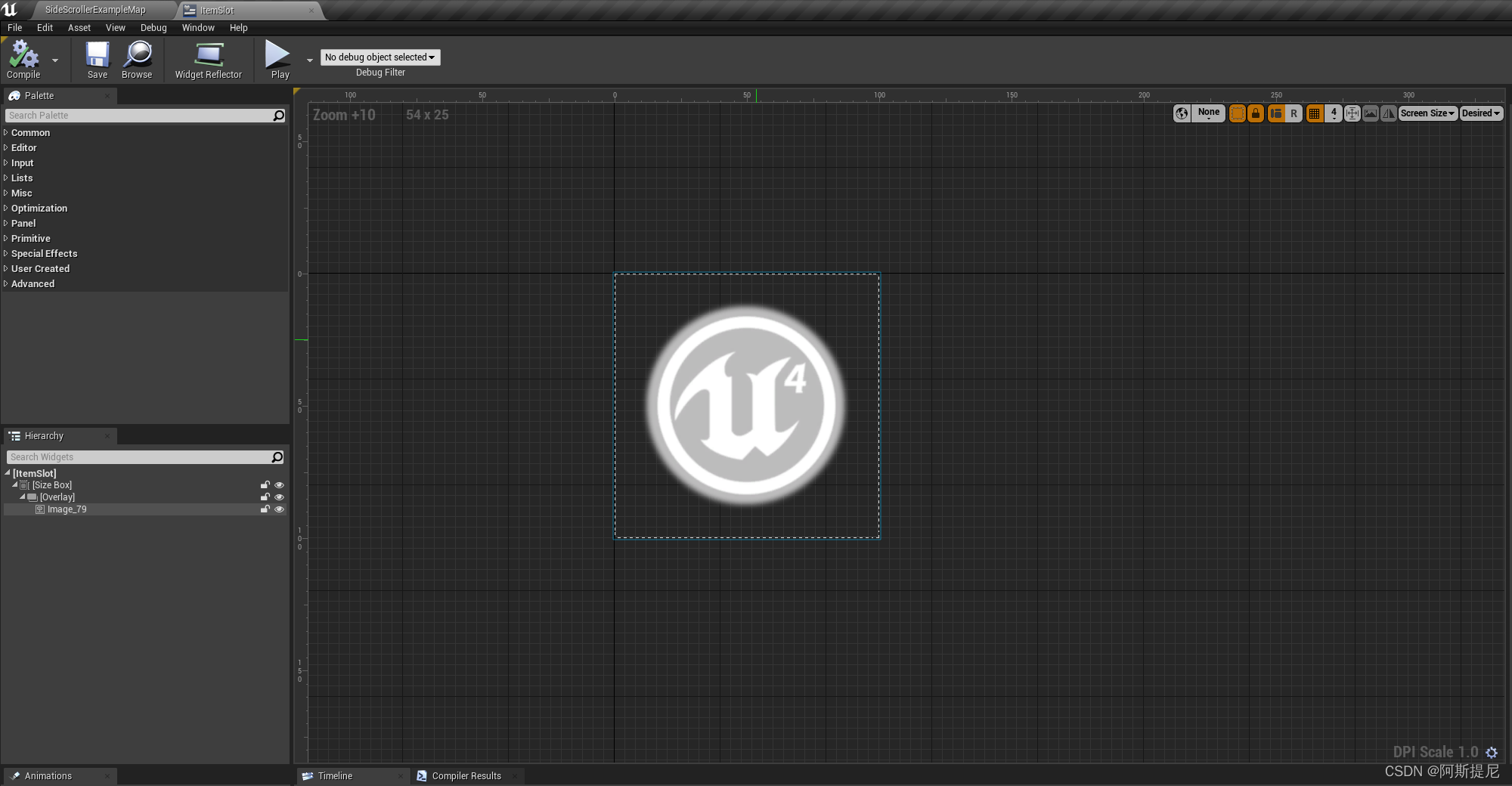Open the grid snap size 4 dropdown

(x=1334, y=113)
